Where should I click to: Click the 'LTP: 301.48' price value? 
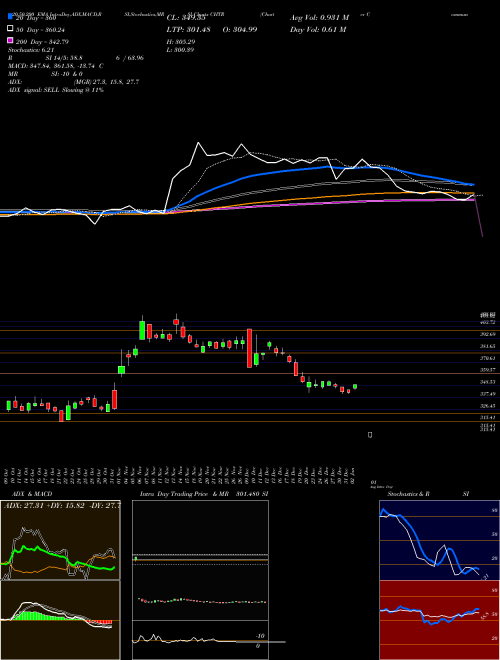tap(189, 29)
